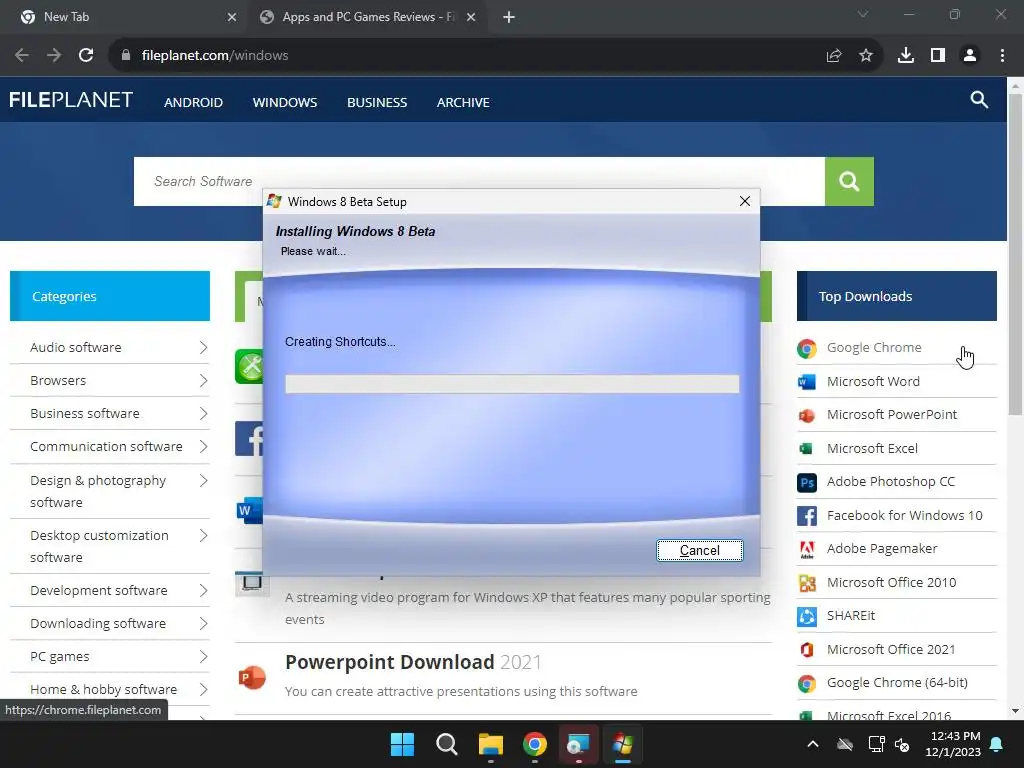Screen dimensions: 1024x768
Task: Open the ARCHIVE menu item
Action: [x=463, y=103]
